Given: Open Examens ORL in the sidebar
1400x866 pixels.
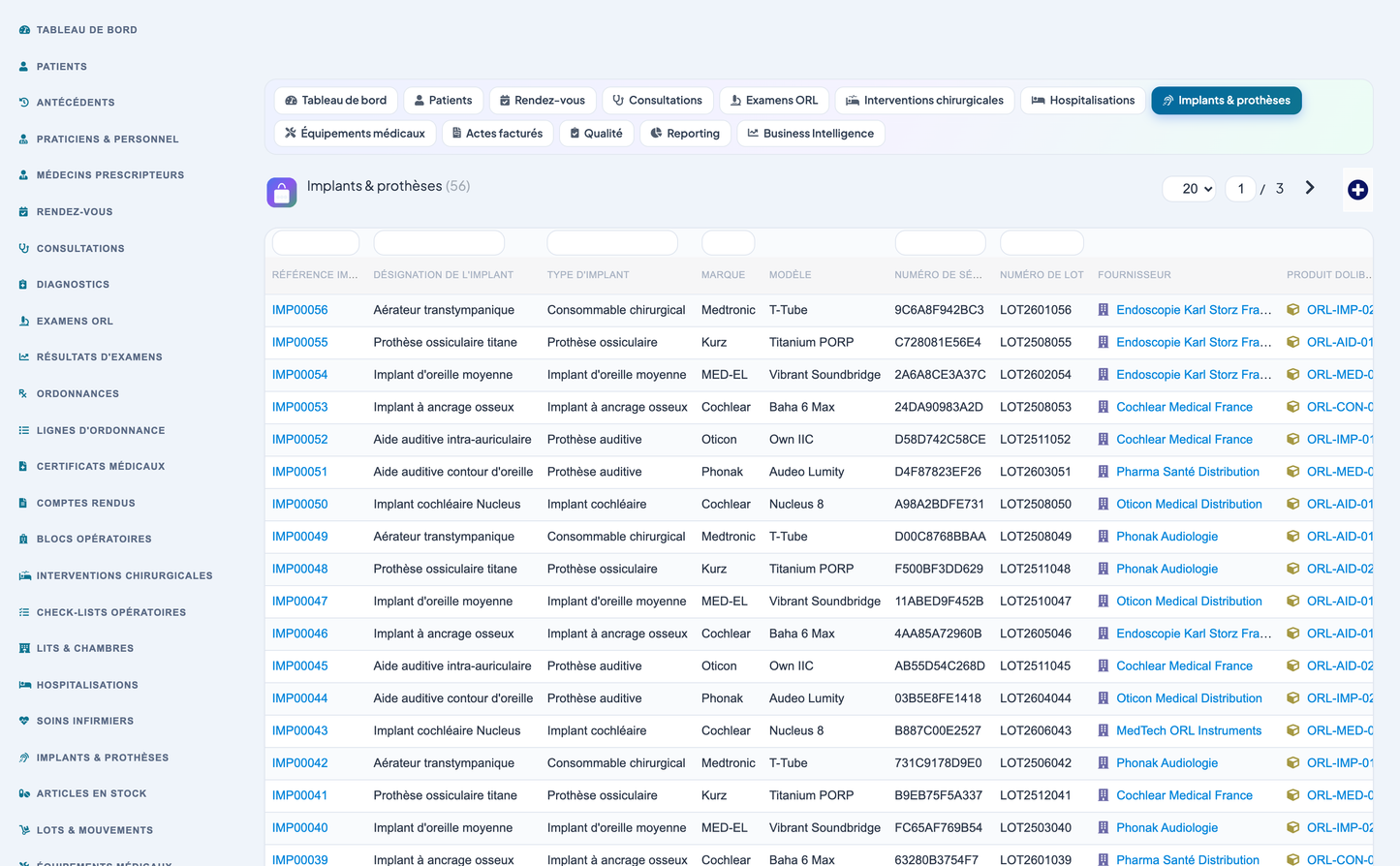Looking at the screenshot, I should coord(66,322).
